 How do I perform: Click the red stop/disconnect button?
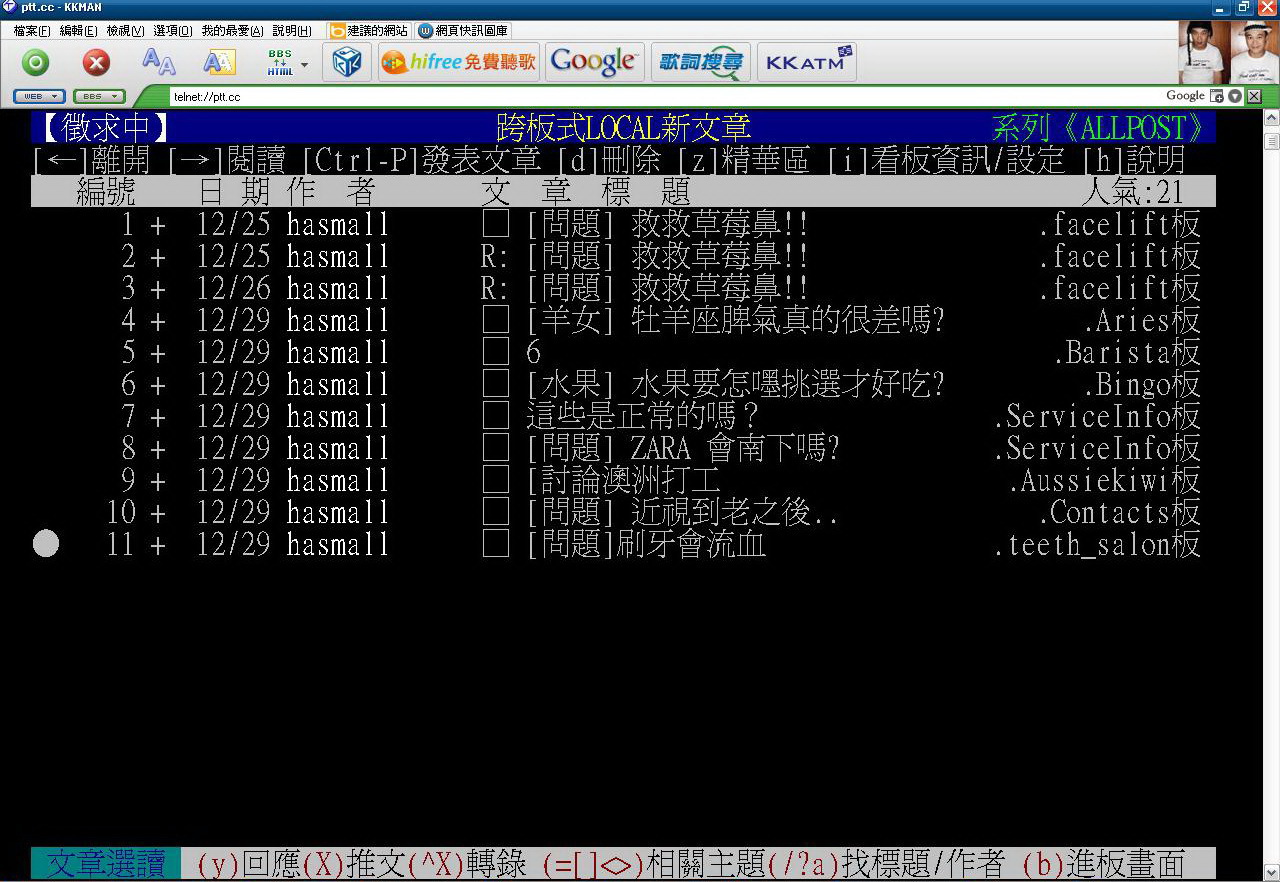coord(96,63)
